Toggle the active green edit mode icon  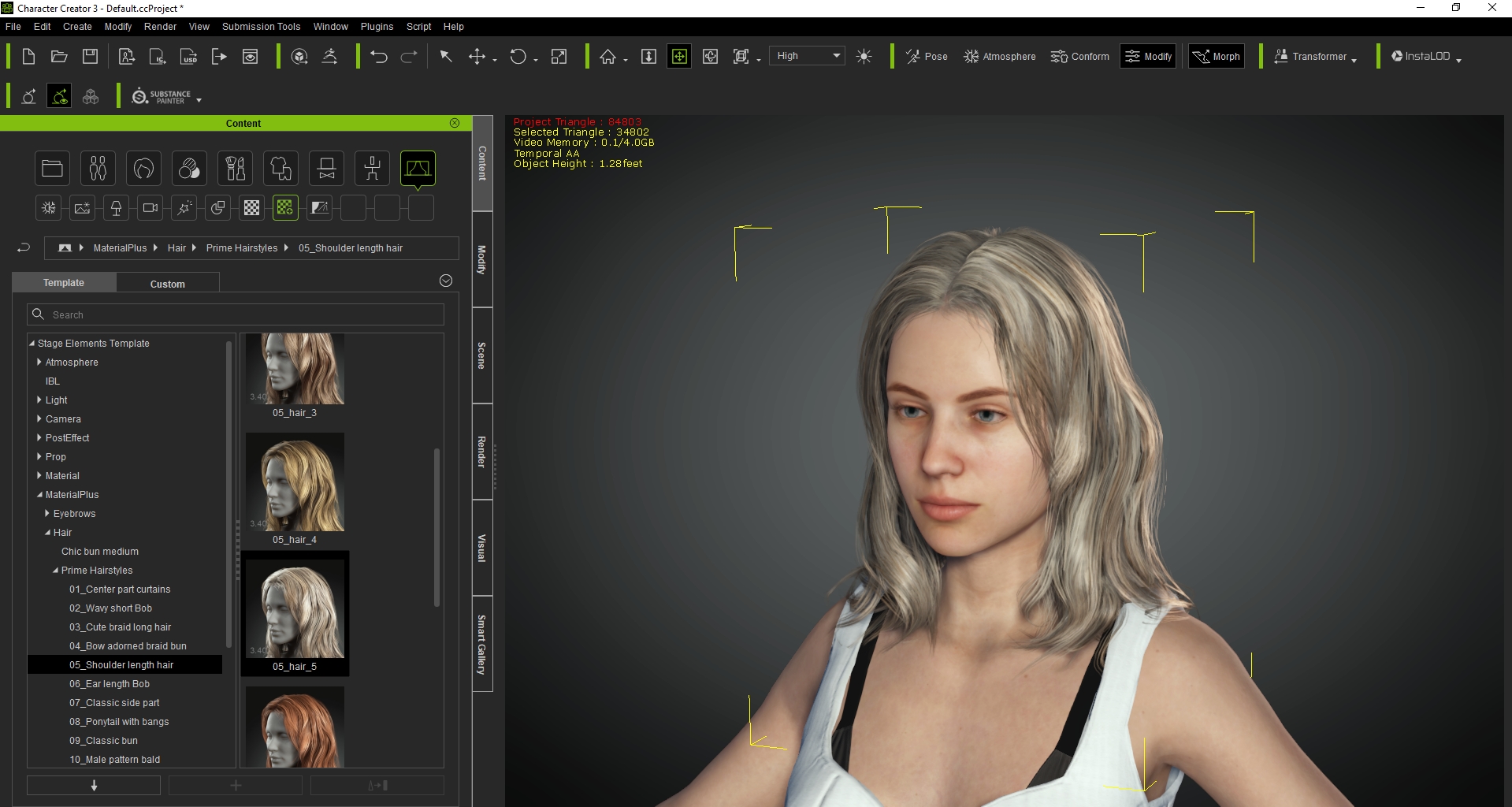point(59,96)
